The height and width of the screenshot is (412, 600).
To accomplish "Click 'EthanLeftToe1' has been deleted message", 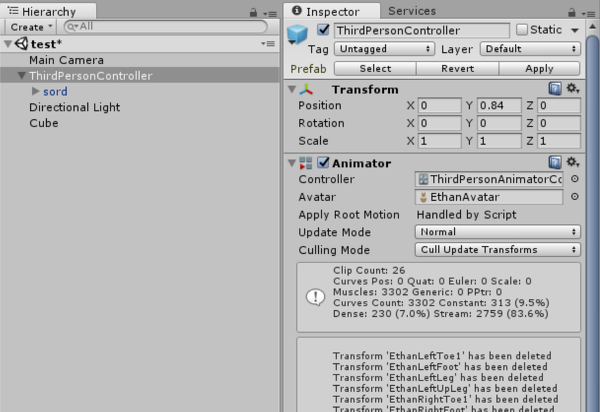I will tap(442, 356).
